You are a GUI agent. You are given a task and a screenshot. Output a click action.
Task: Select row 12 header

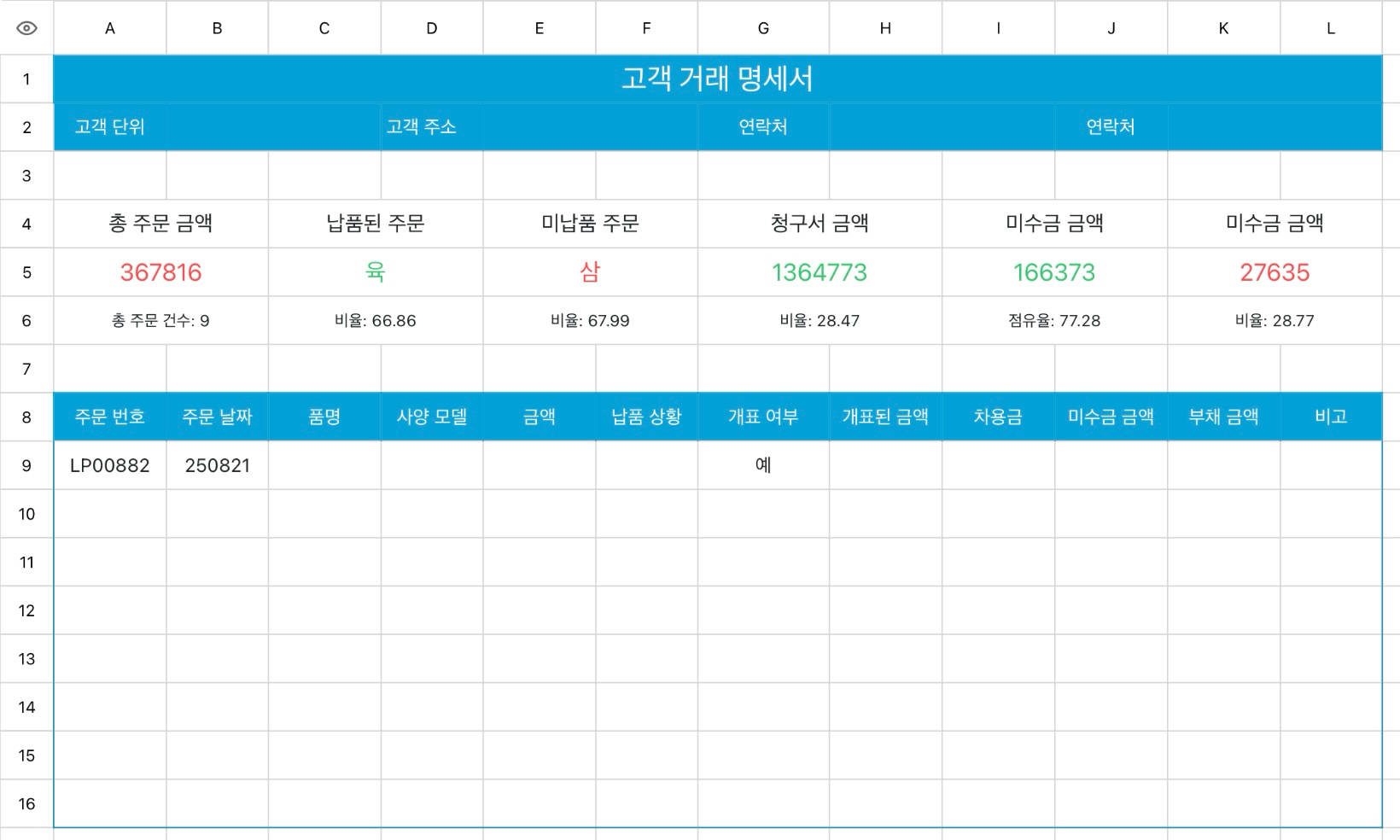click(x=26, y=610)
